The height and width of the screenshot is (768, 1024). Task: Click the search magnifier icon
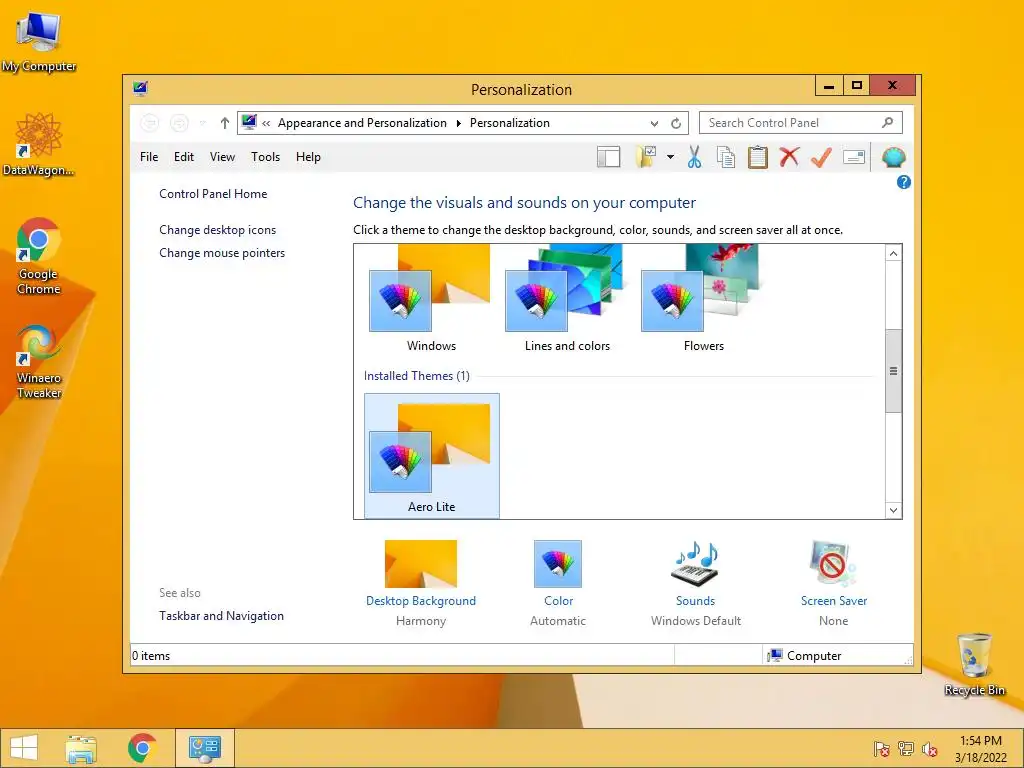(887, 122)
